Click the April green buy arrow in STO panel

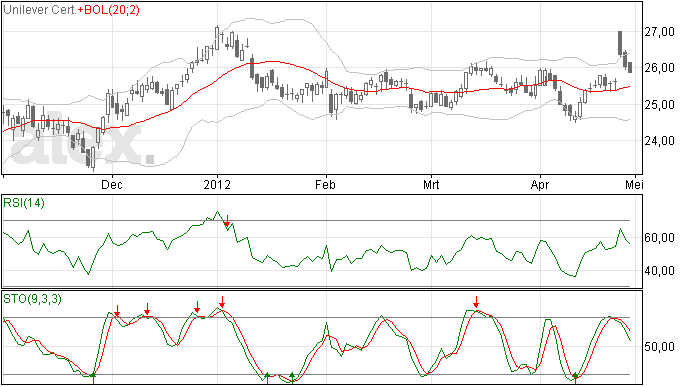(x=575, y=378)
